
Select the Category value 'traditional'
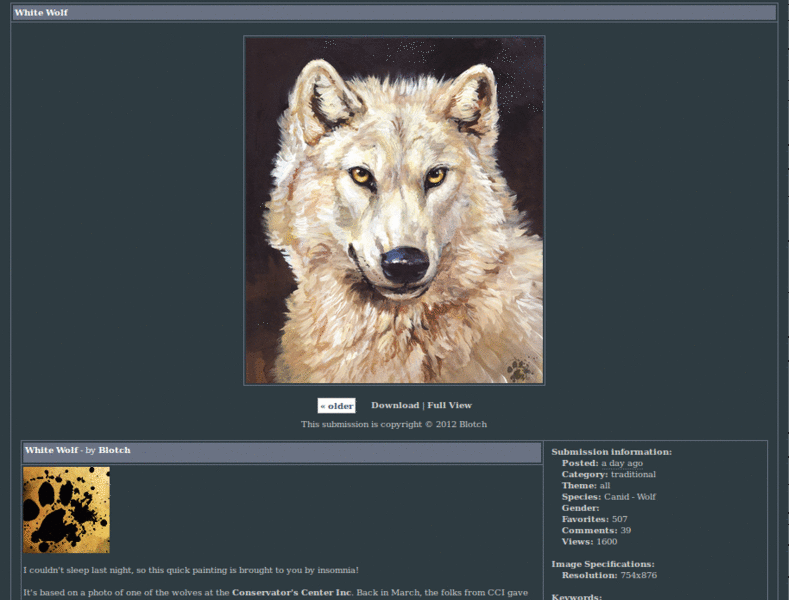[x=633, y=474]
